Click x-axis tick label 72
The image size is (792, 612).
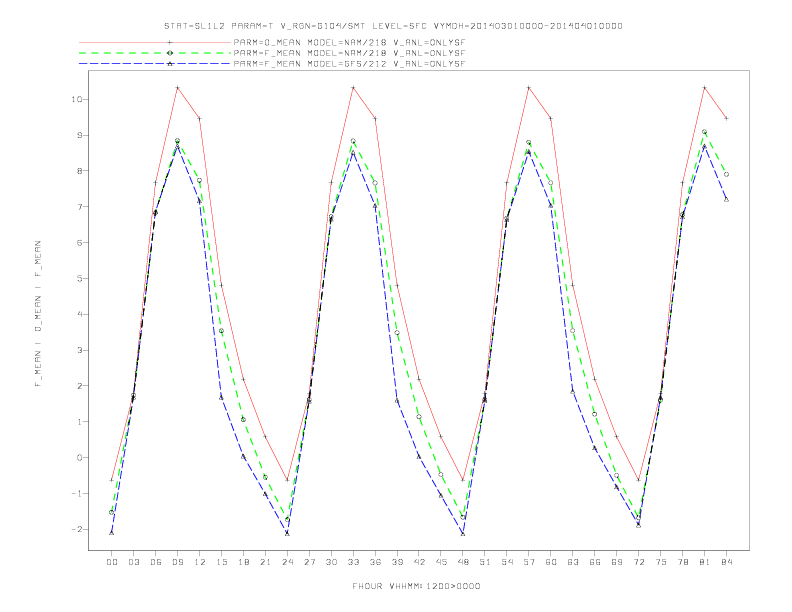638,562
